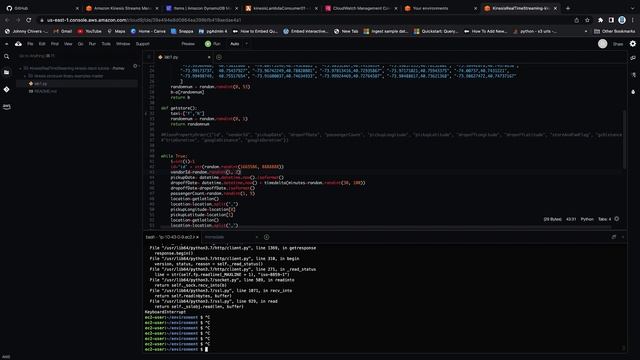
Task: Open the Tools menu
Action: [x=106, y=44]
